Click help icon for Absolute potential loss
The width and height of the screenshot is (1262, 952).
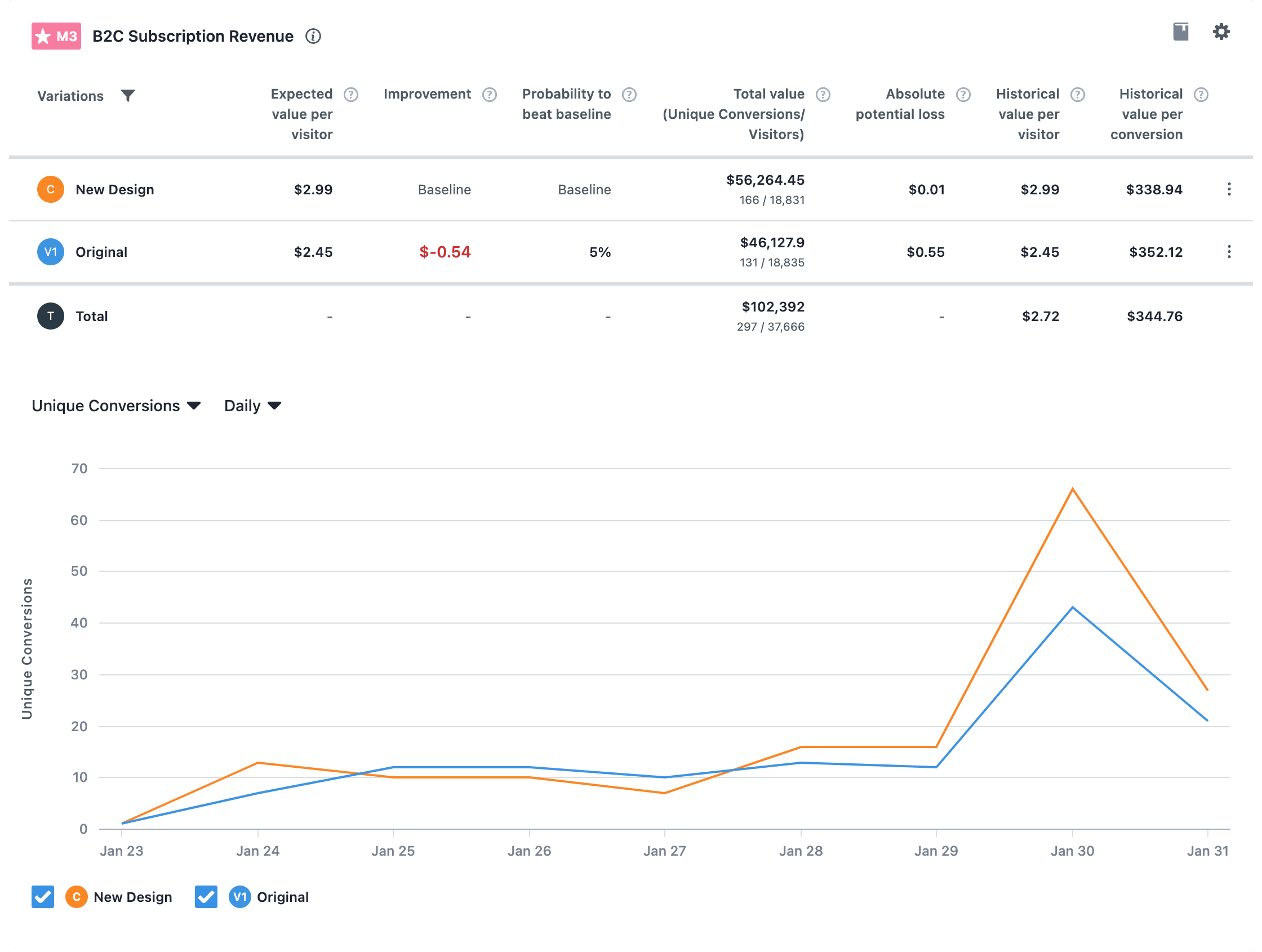(x=962, y=94)
